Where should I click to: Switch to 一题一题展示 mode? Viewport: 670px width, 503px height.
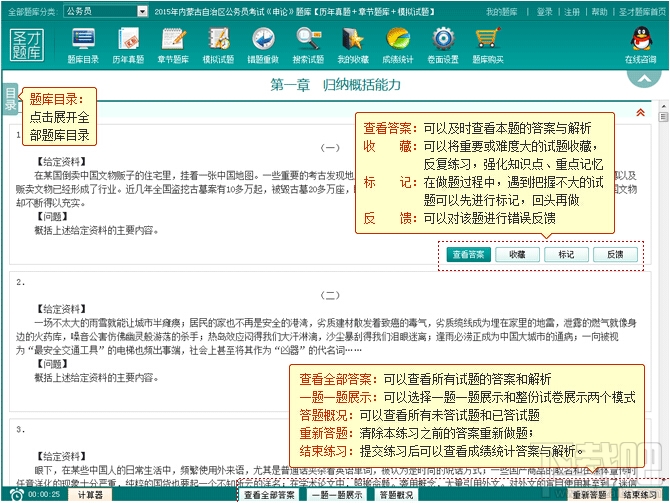click(338, 495)
